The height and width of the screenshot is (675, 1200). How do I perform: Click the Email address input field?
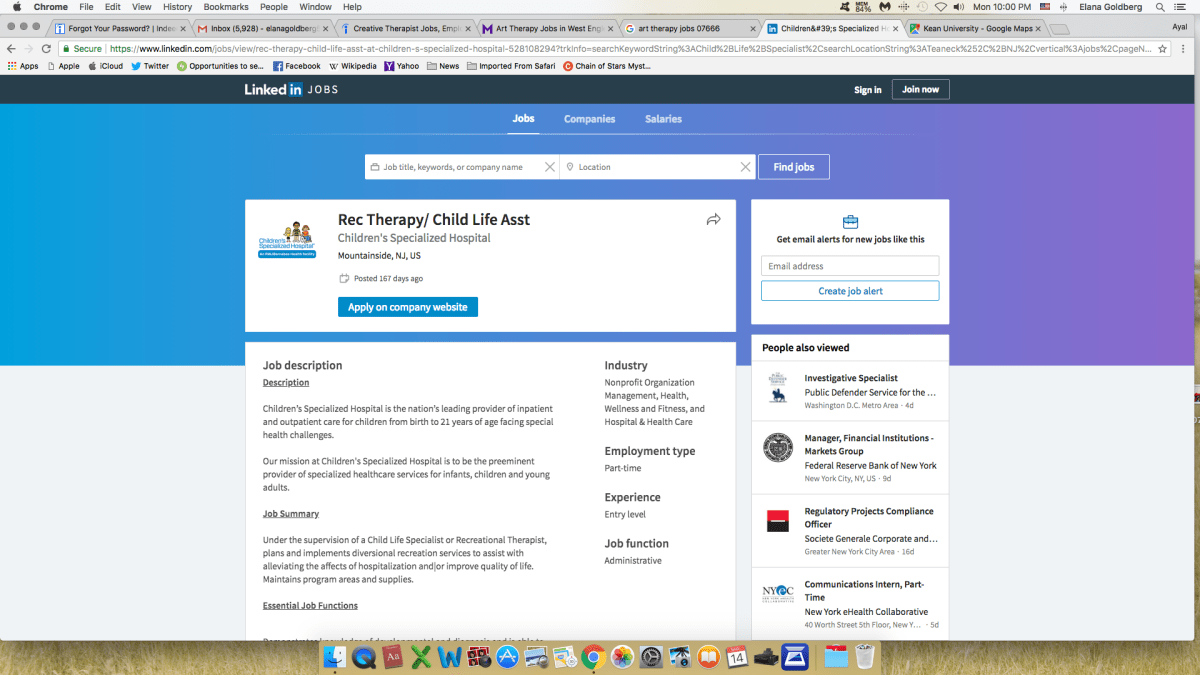[850, 266]
